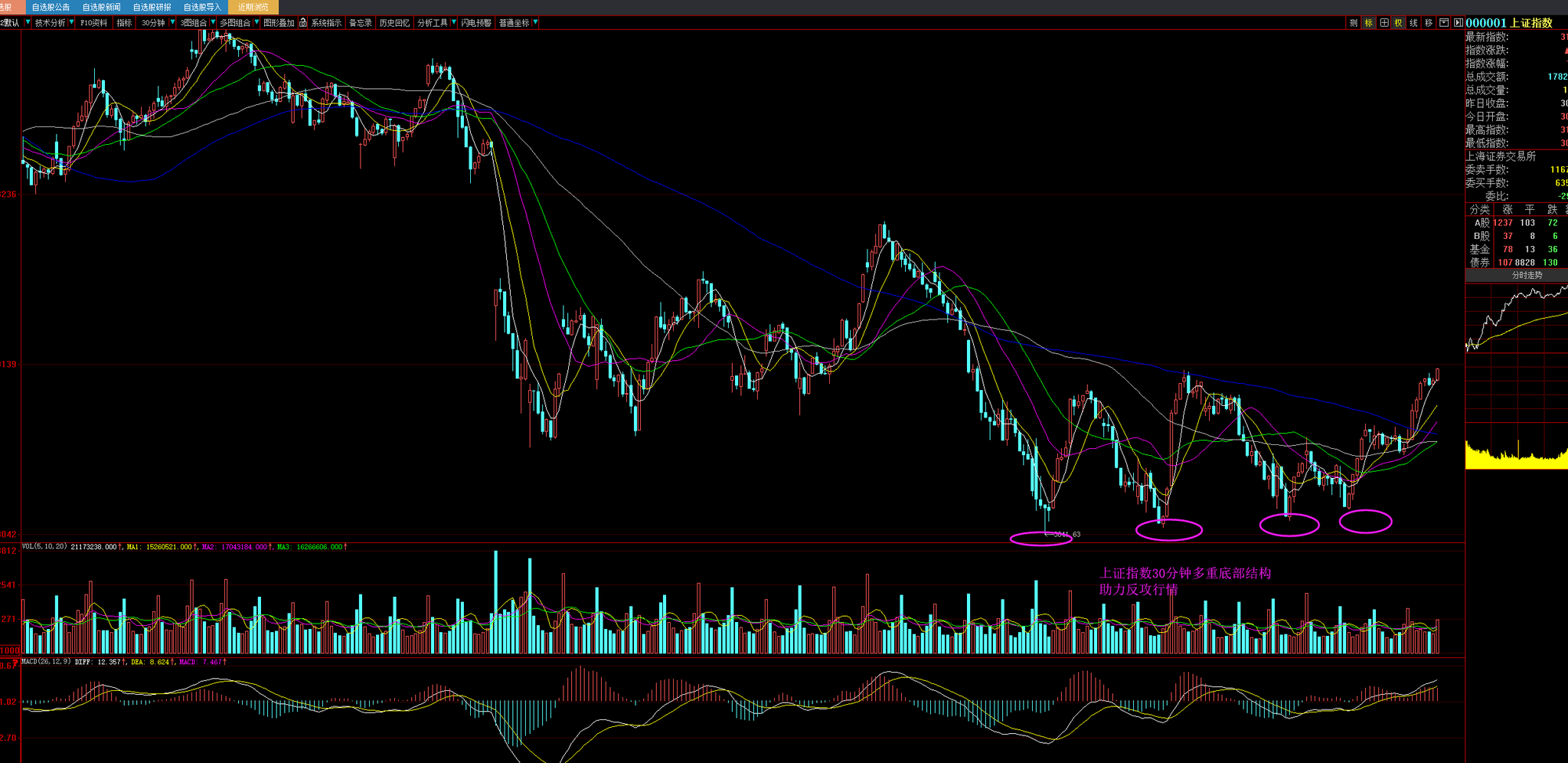Expand the 普通坐标 dropdown arrow
Viewport: 1568px width, 763px height.
[535, 23]
